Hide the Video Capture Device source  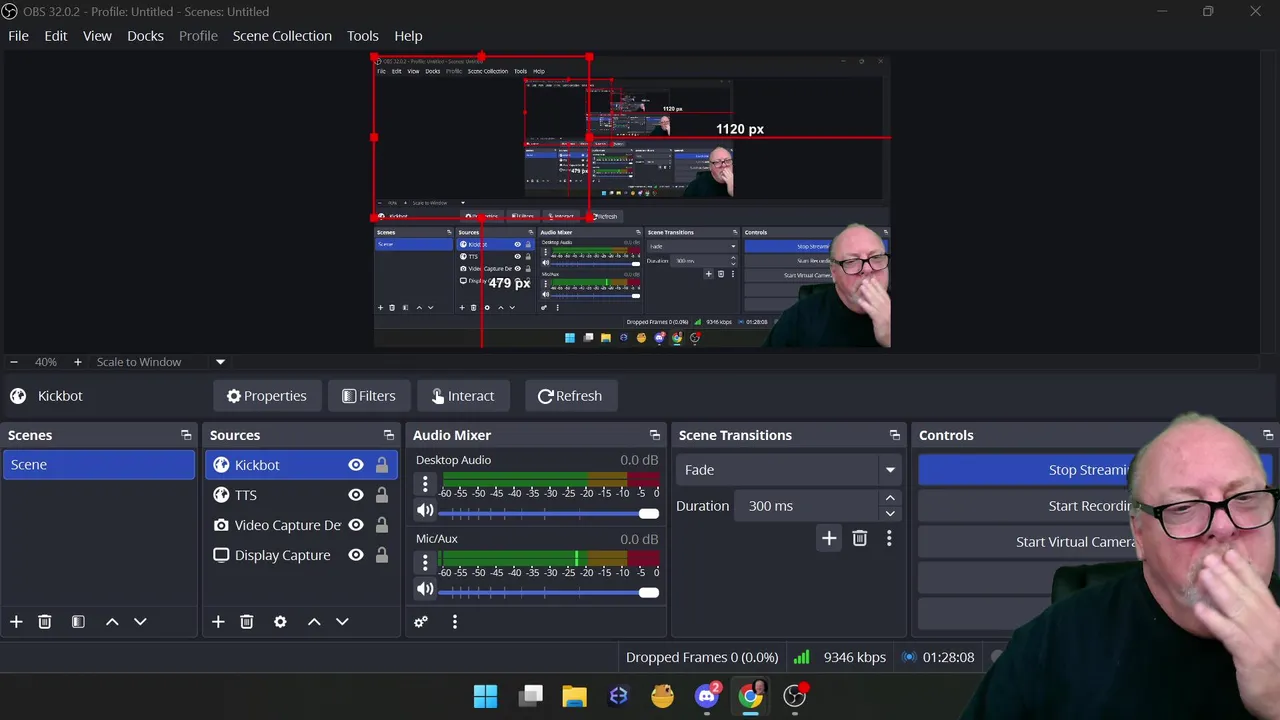coord(356,525)
